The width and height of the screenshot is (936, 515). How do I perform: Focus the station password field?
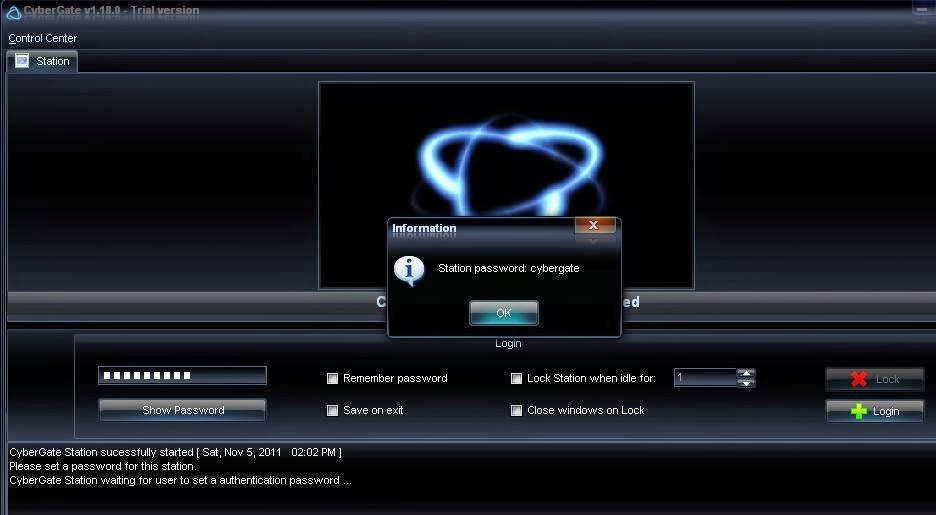(182, 375)
